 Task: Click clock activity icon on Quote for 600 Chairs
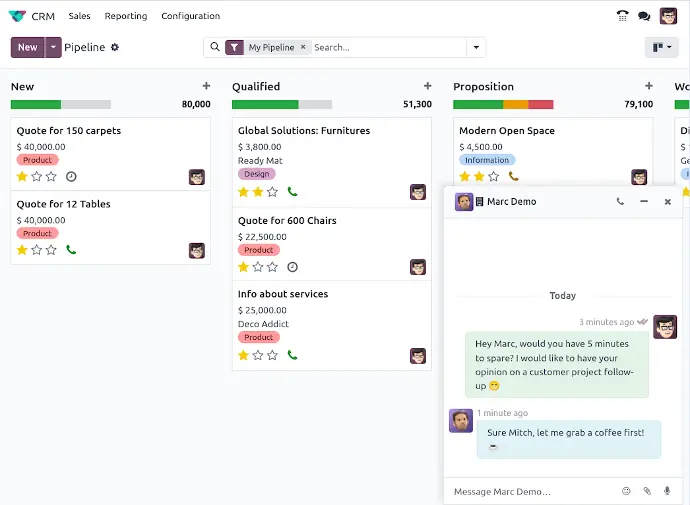292,267
